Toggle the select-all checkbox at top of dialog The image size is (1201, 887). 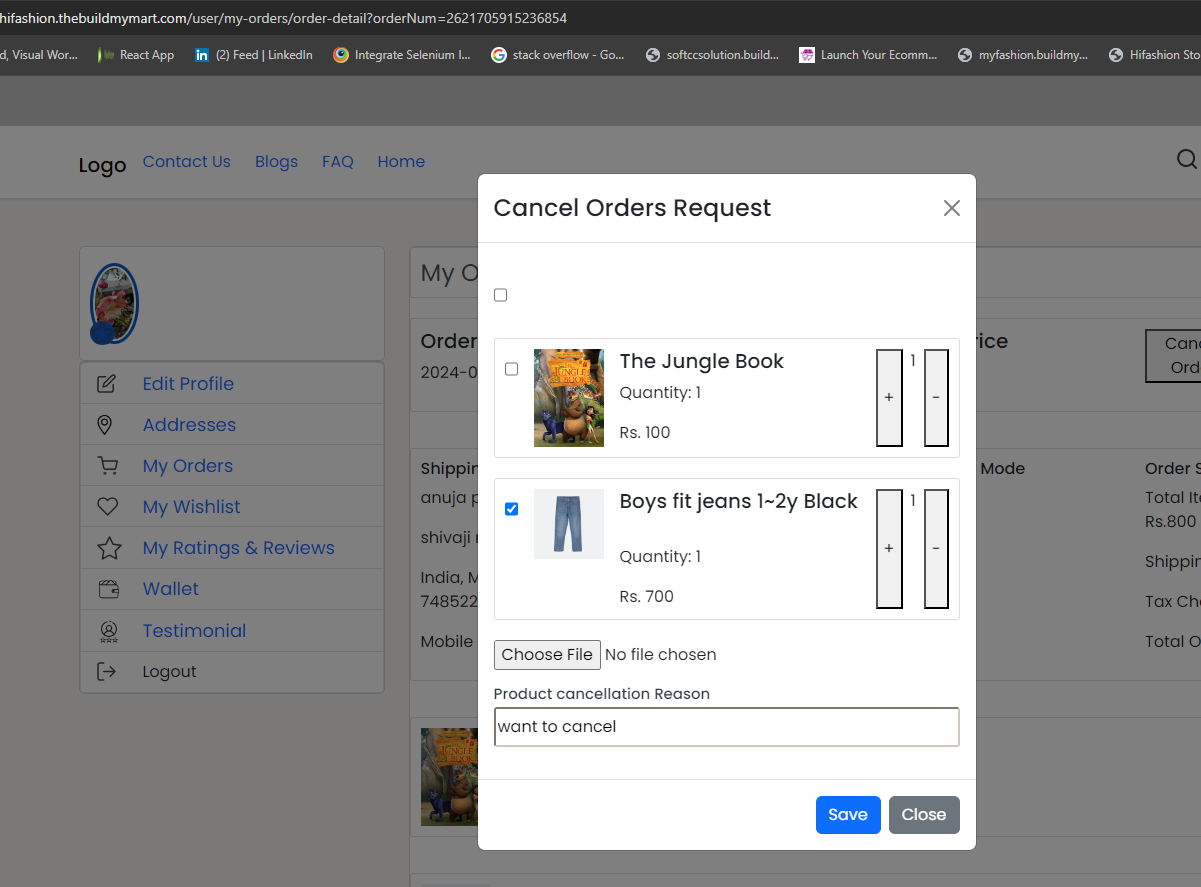pyautogui.click(x=501, y=295)
